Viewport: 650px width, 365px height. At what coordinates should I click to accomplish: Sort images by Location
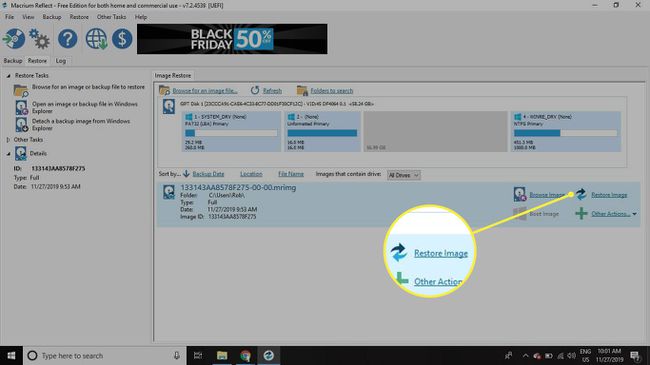[251, 174]
